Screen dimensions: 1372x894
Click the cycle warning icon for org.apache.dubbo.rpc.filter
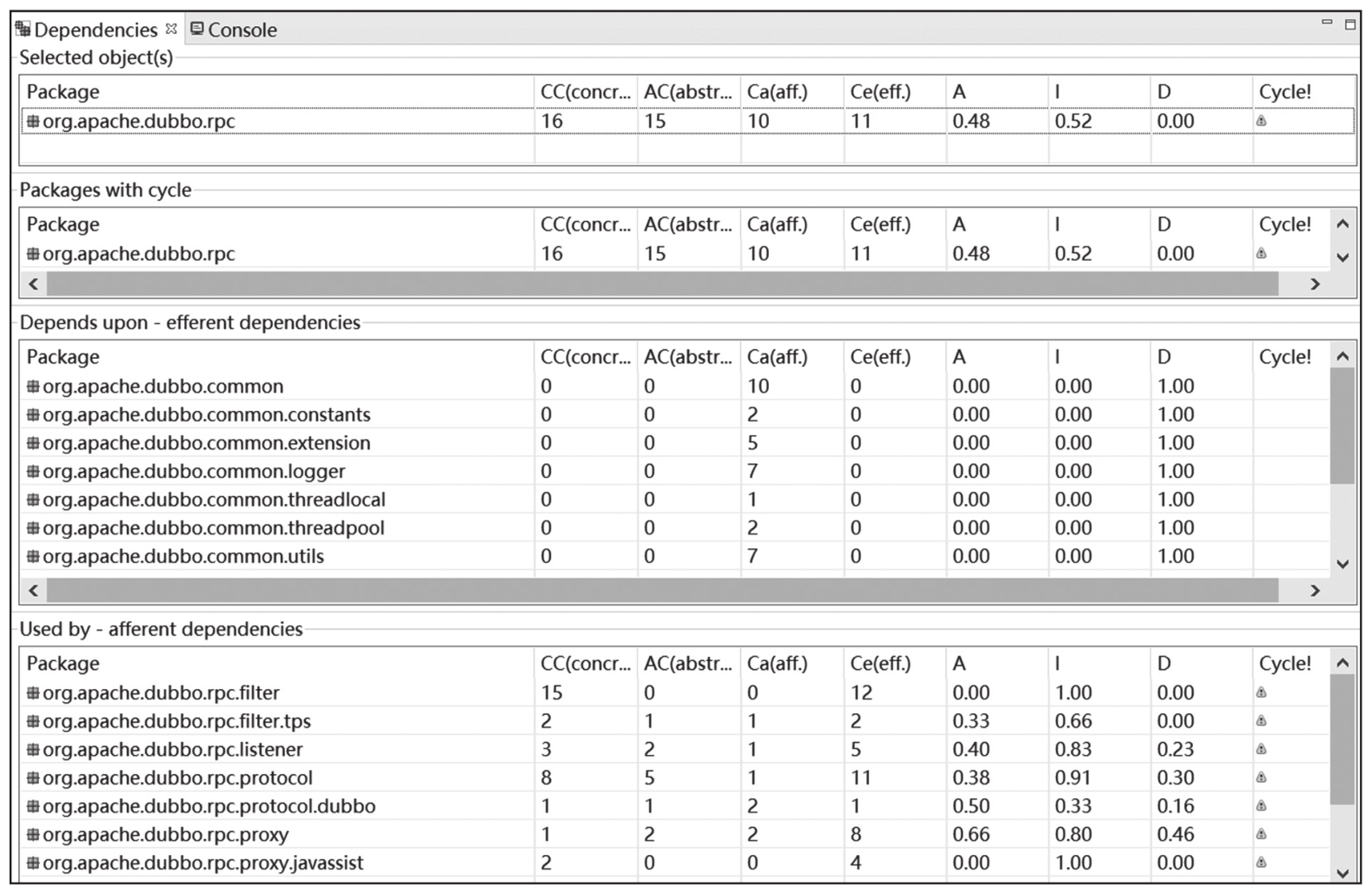1261,692
